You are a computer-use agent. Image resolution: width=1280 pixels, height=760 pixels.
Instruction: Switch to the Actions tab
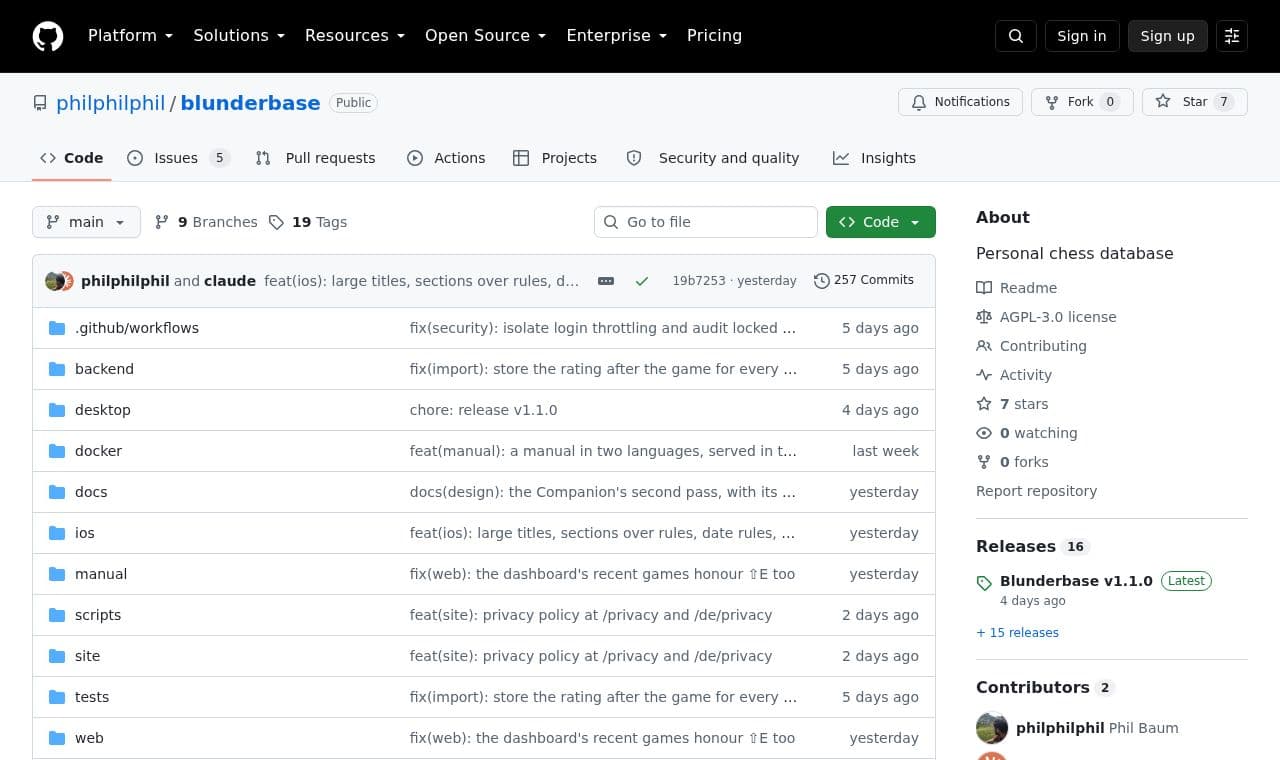pos(446,158)
